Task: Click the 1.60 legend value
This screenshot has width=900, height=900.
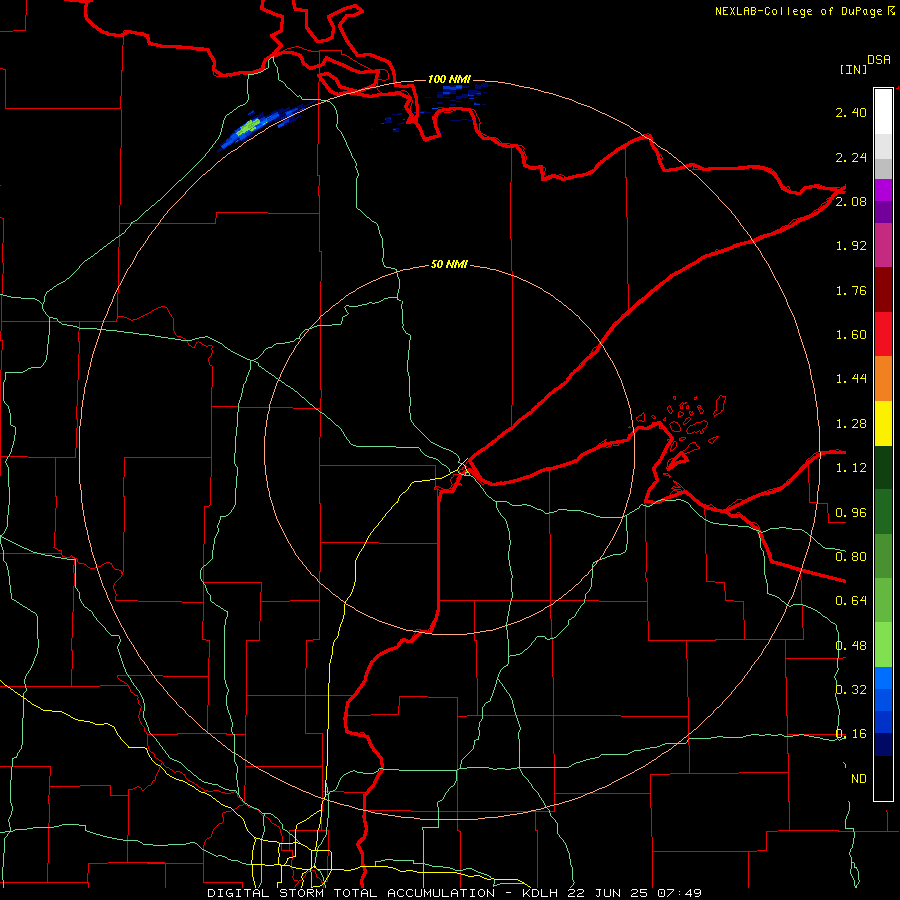Action: 851,335
